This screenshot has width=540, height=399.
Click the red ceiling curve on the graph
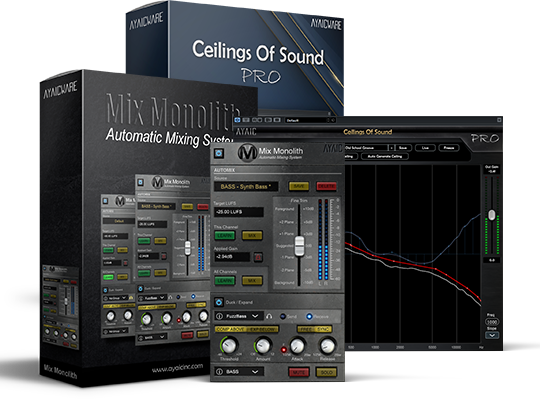(x=413, y=265)
